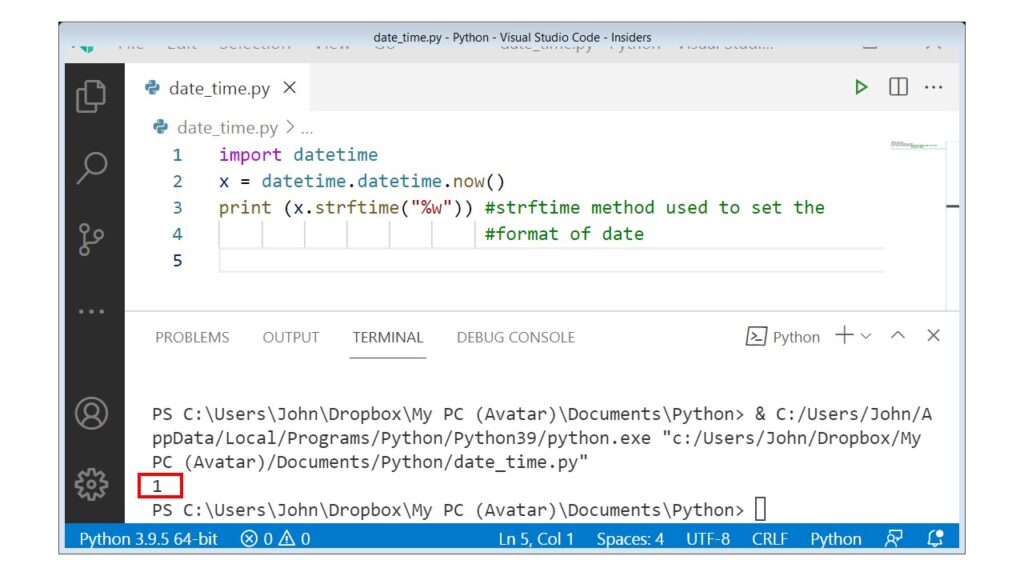
Task: Click the Python terminal shell label
Action: coord(782,337)
